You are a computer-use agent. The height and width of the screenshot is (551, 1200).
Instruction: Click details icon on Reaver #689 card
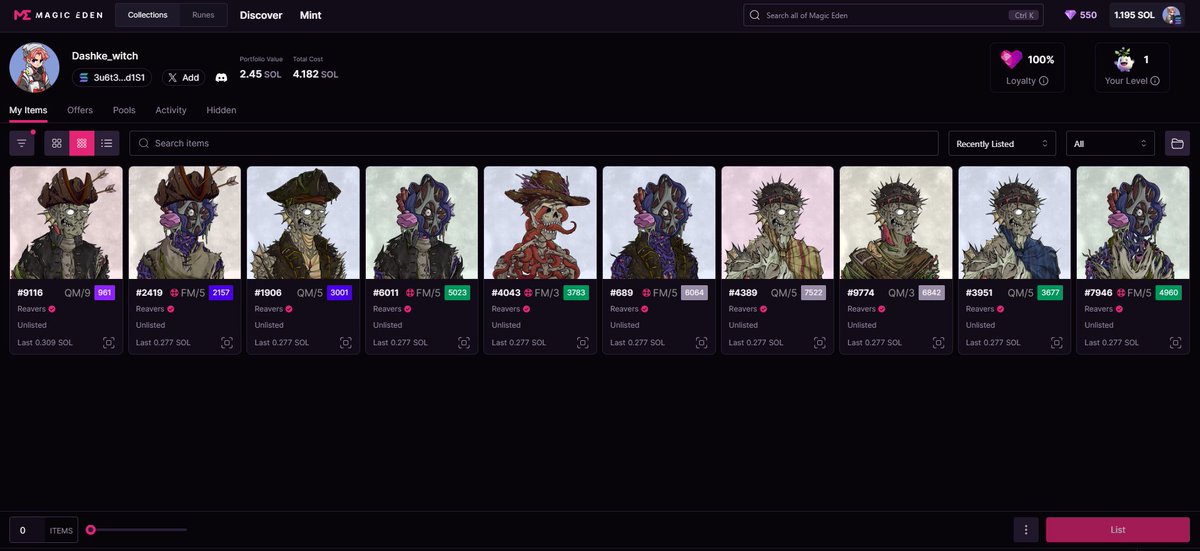click(x=701, y=342)
